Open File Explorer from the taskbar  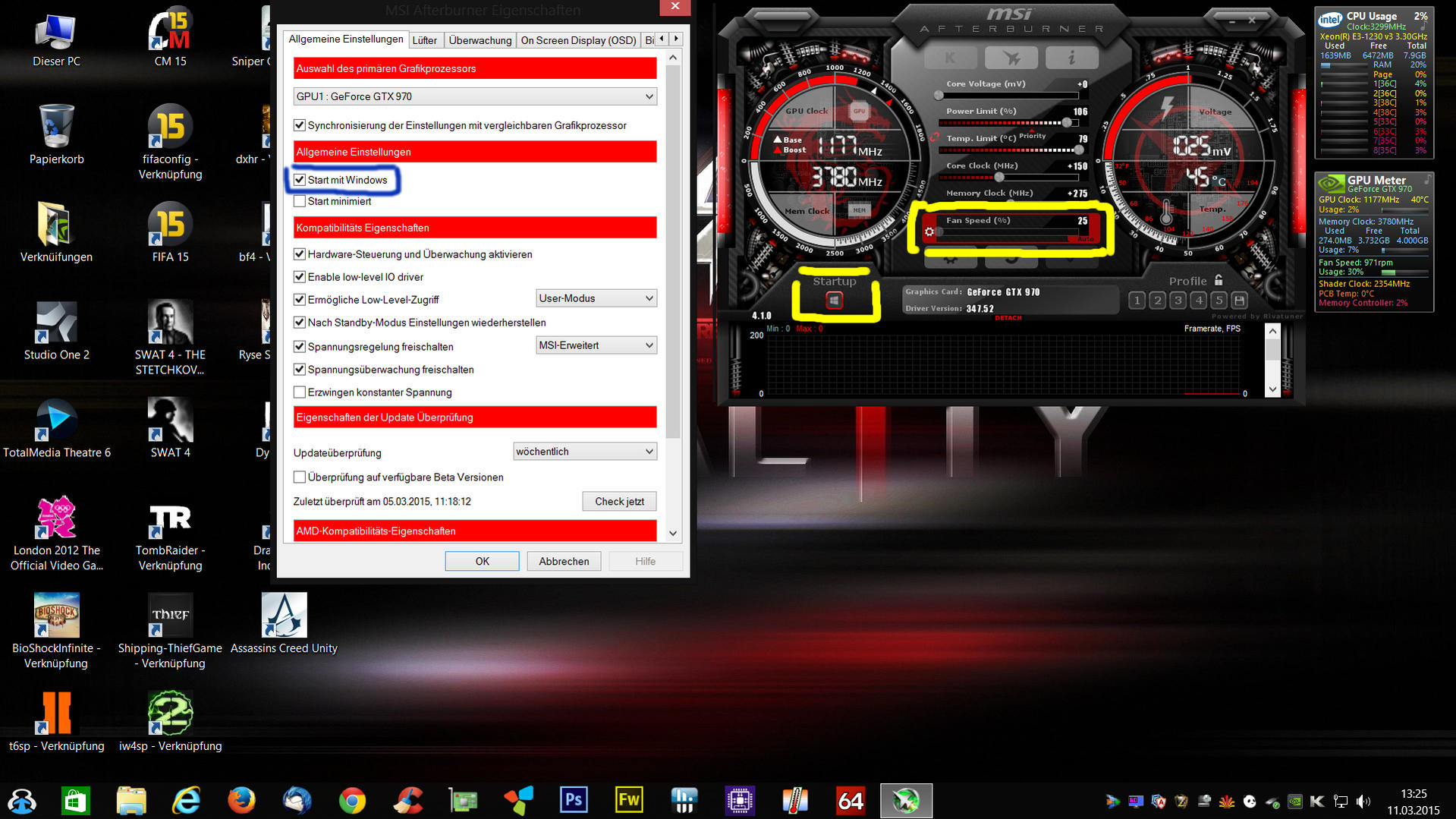pos(131,801)
